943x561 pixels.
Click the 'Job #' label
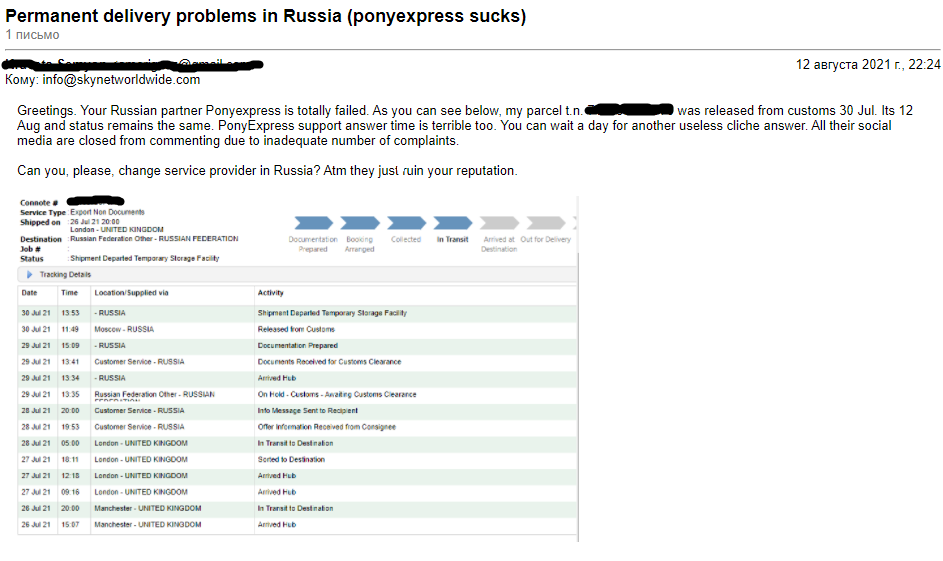(30, 249)
